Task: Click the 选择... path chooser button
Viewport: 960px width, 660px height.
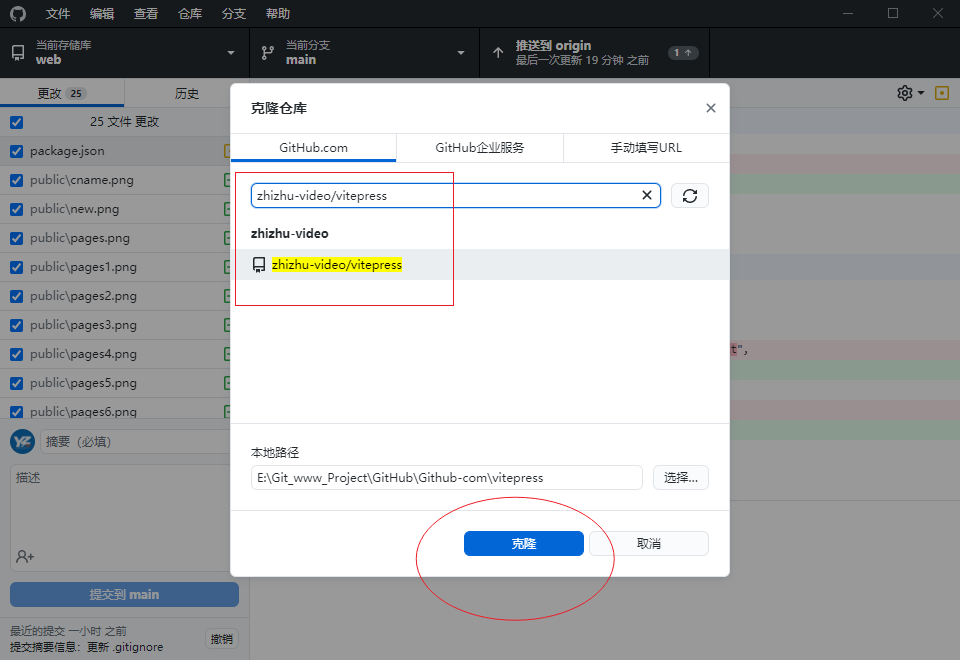Action: tap(681, 478)
